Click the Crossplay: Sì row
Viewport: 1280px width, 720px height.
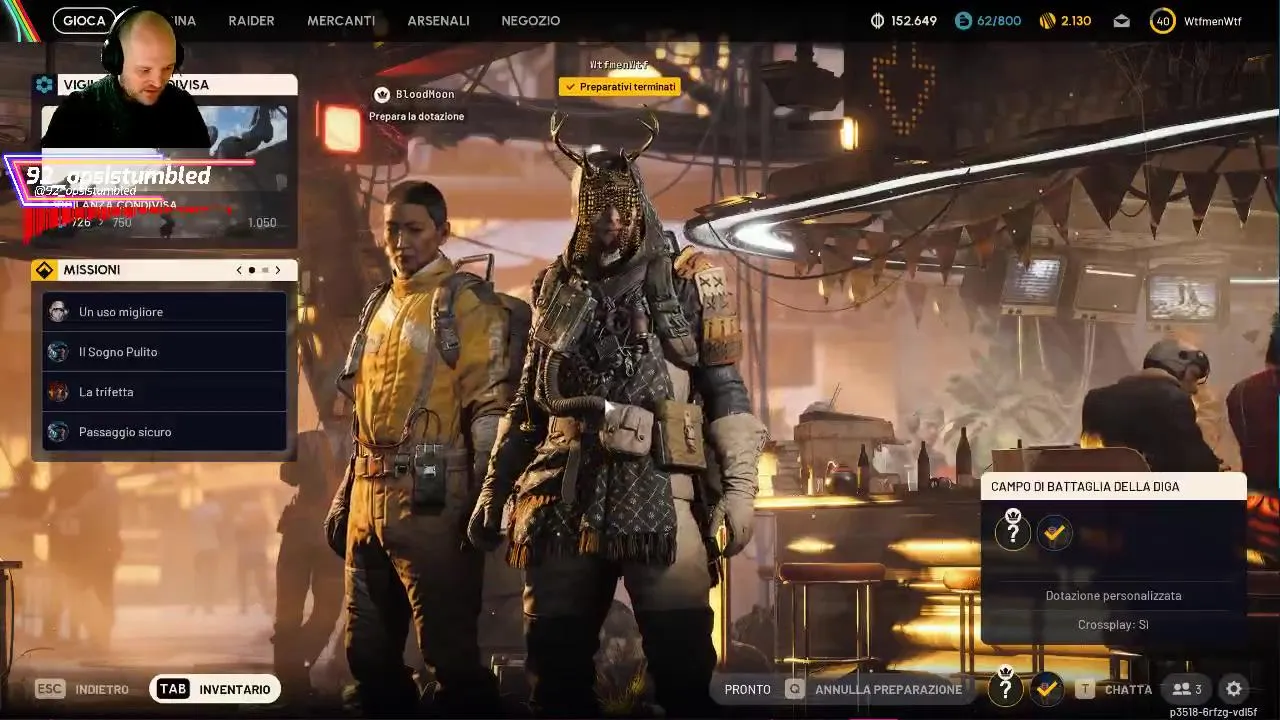[x=1113, y=625]
